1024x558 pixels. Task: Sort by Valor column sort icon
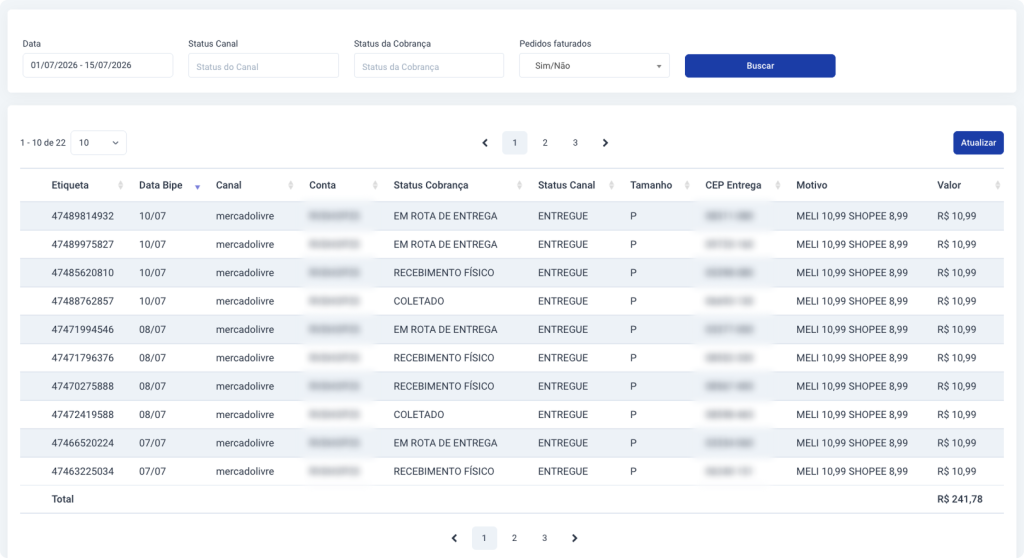coord(997,186)
